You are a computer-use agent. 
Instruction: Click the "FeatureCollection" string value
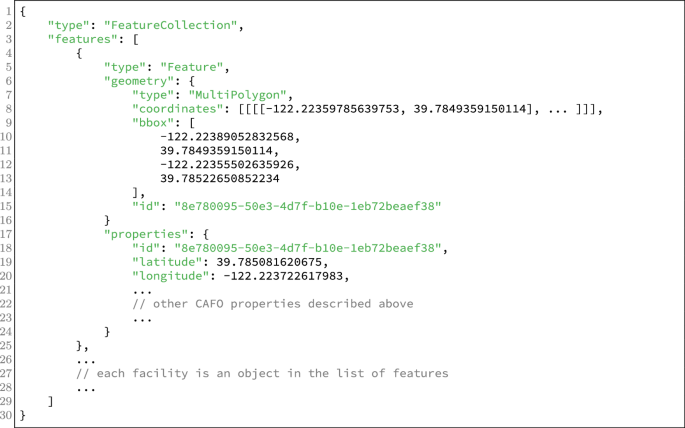point(171,24)
